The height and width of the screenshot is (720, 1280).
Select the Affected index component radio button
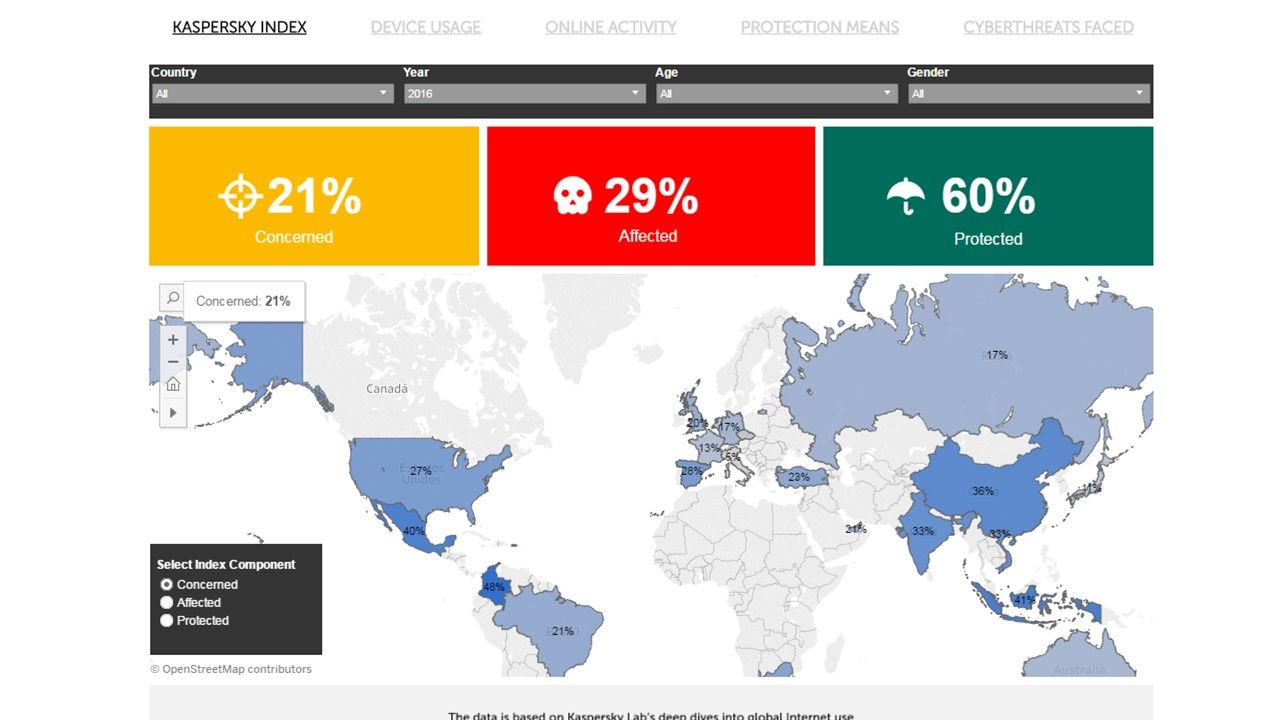pos(167,602)
